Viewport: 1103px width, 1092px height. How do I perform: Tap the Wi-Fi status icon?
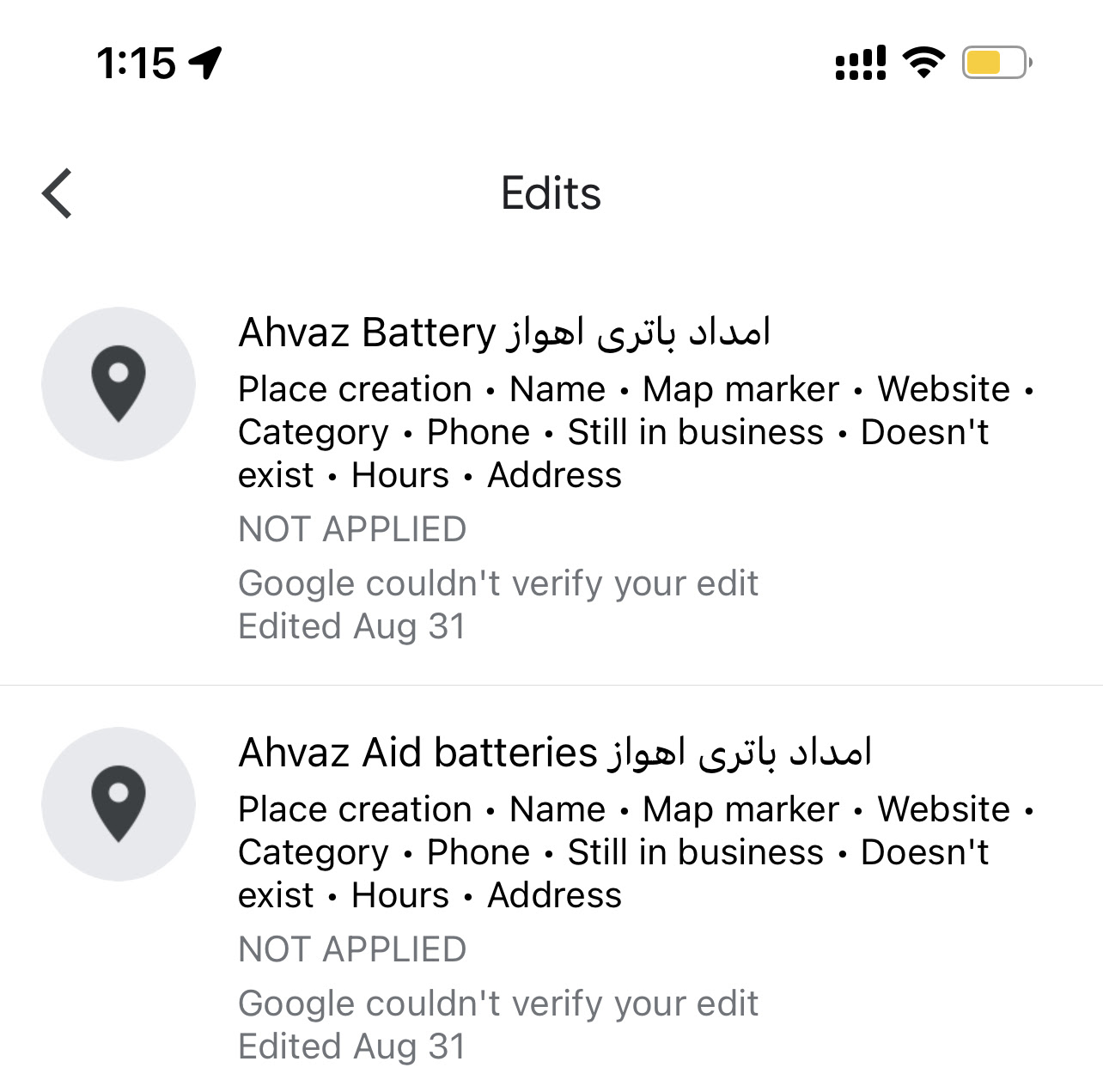(923, 63)
